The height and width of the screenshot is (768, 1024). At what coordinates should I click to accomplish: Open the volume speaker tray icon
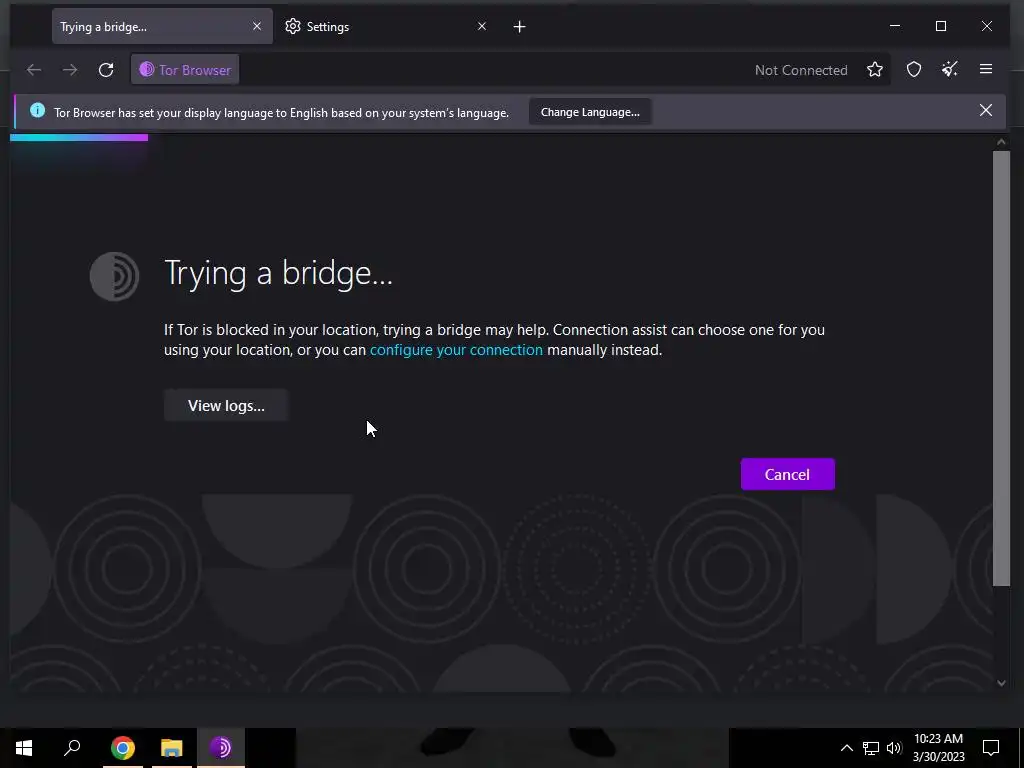pos(894,748)
